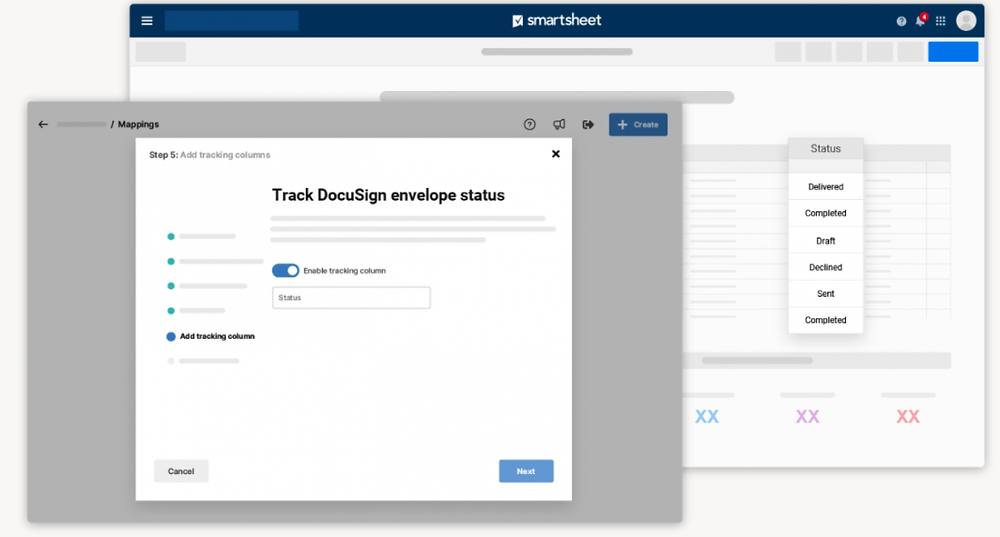Click the megaphone announcements icon
Screen dimensions: 1000x537
[559, 124]
